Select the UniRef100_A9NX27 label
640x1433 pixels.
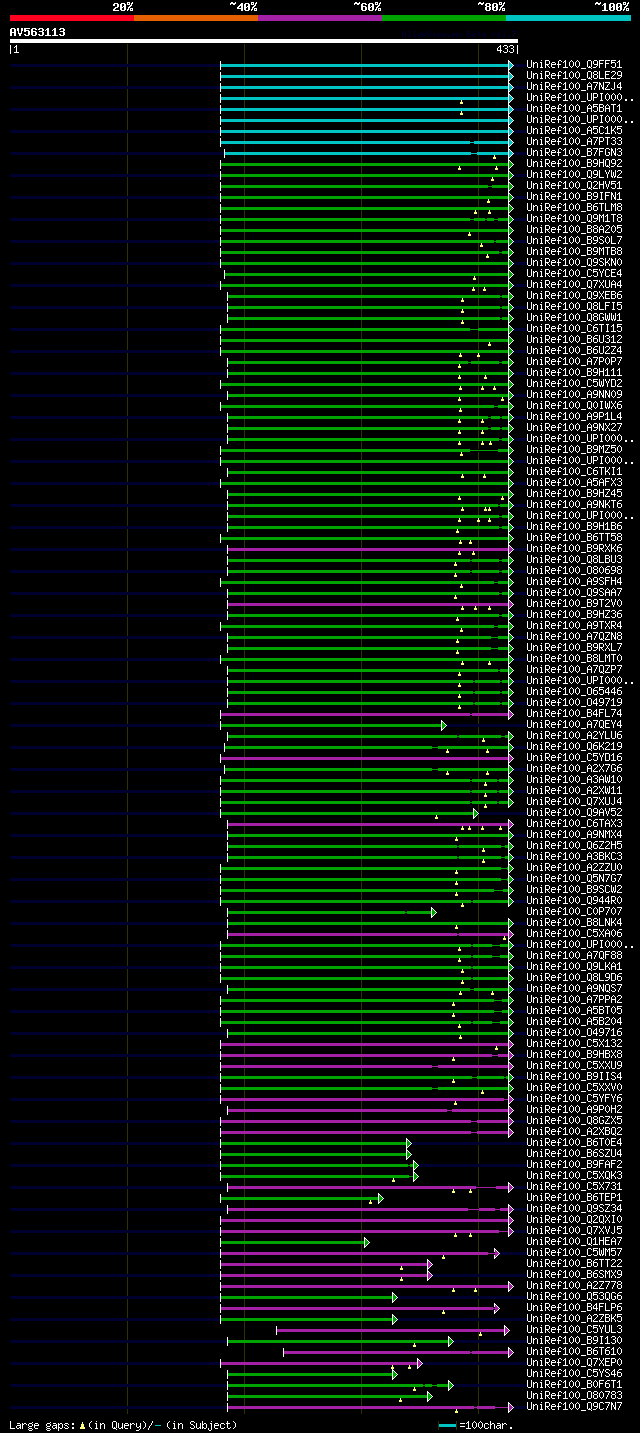(x=574, y=427)
